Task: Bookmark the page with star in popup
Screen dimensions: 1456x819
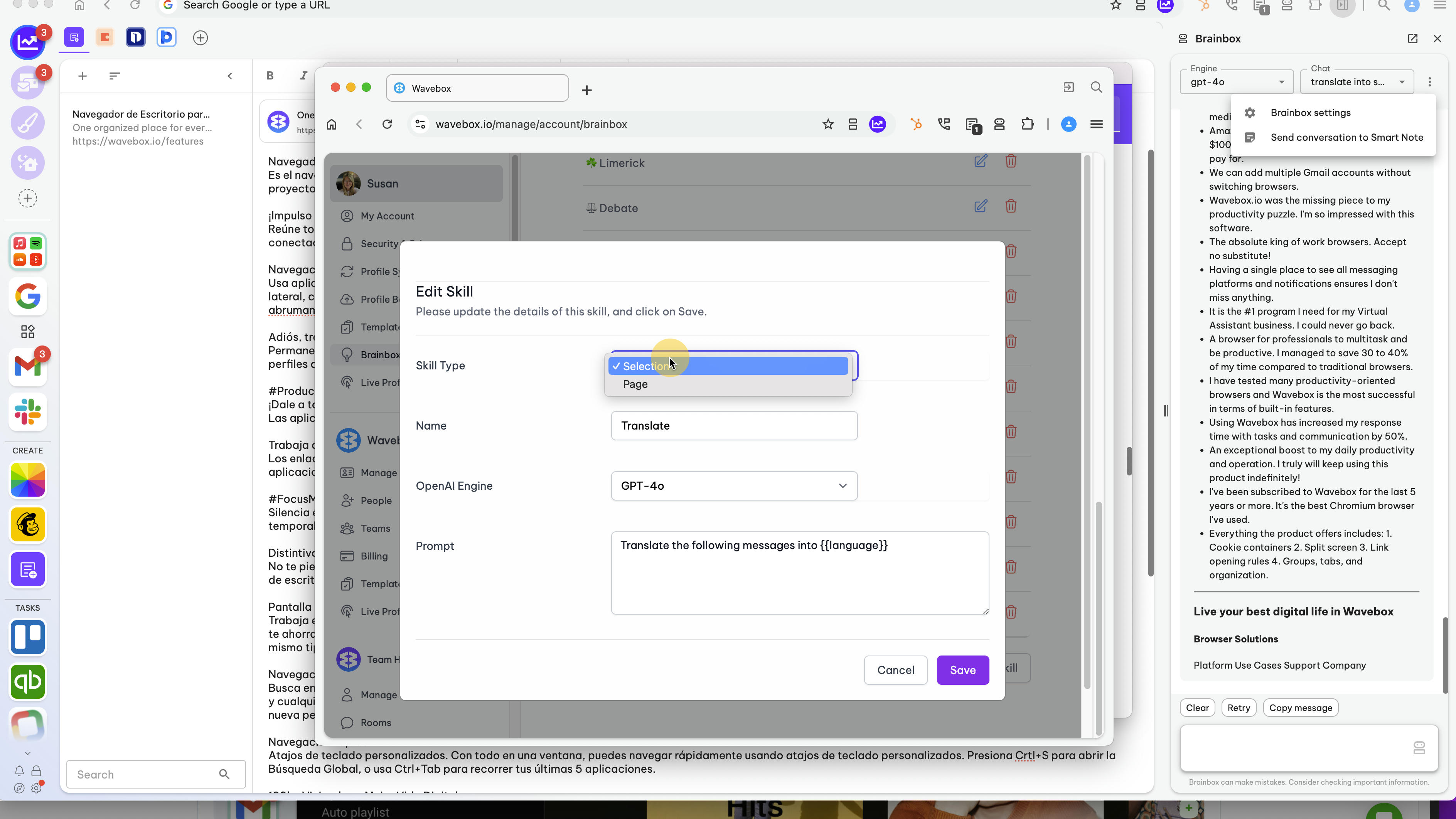Action: click(828, 124)
